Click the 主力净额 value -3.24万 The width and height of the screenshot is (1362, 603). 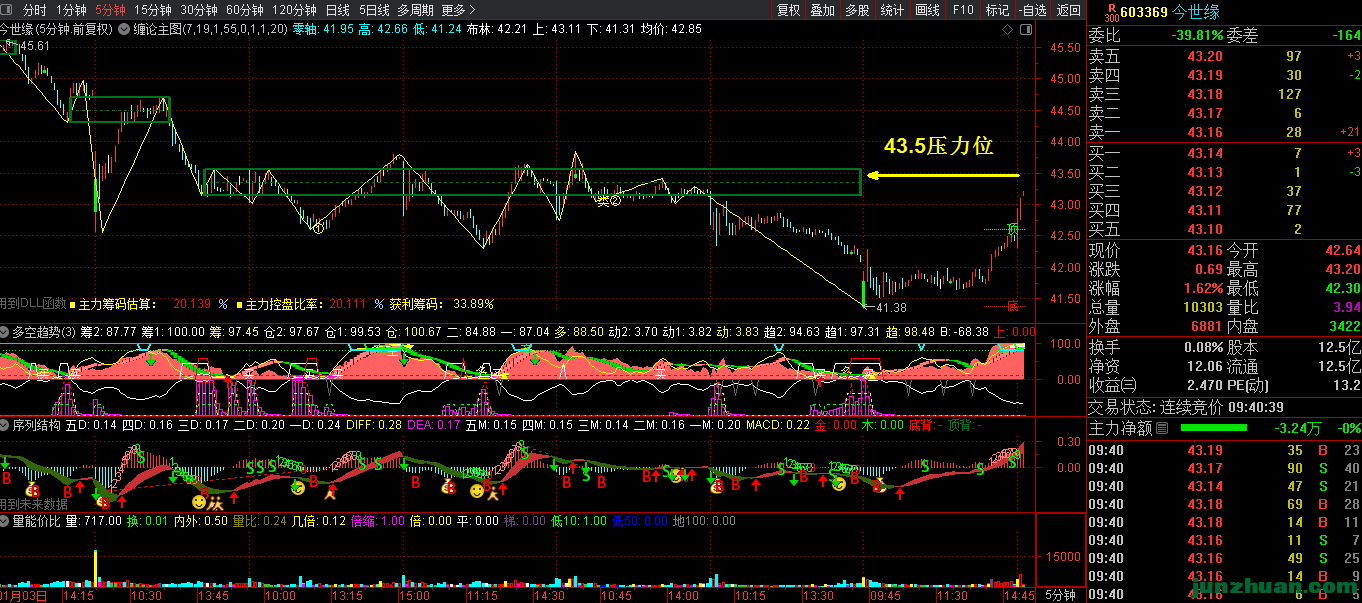coord(1300,428)
